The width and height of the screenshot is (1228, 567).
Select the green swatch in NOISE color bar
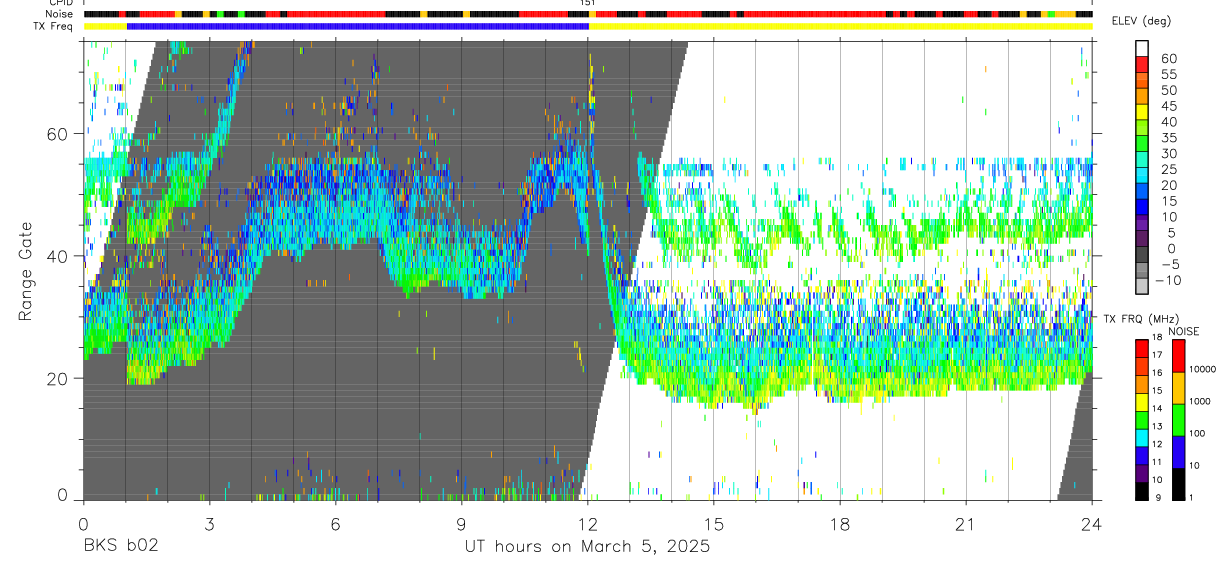click(1179, 420)
